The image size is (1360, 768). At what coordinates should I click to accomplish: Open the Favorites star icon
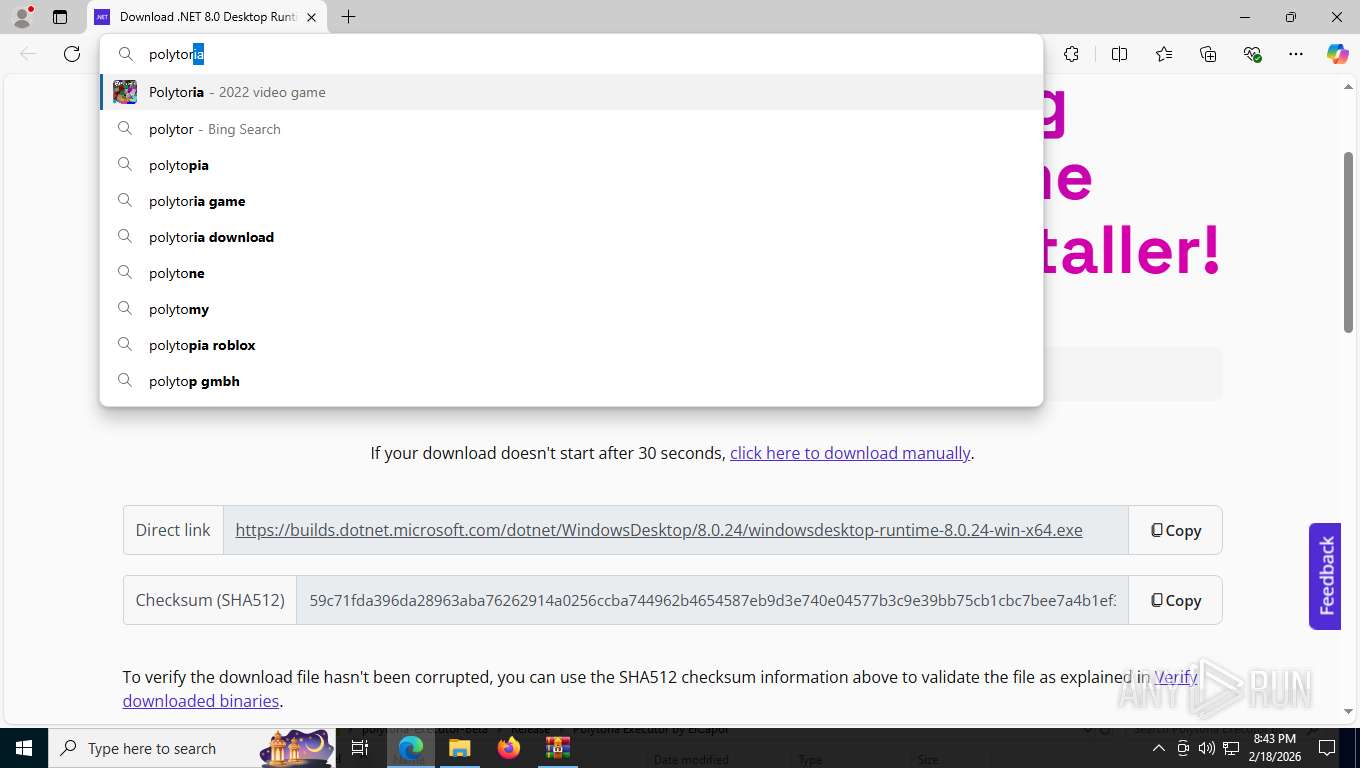(x=1164, y=54)
